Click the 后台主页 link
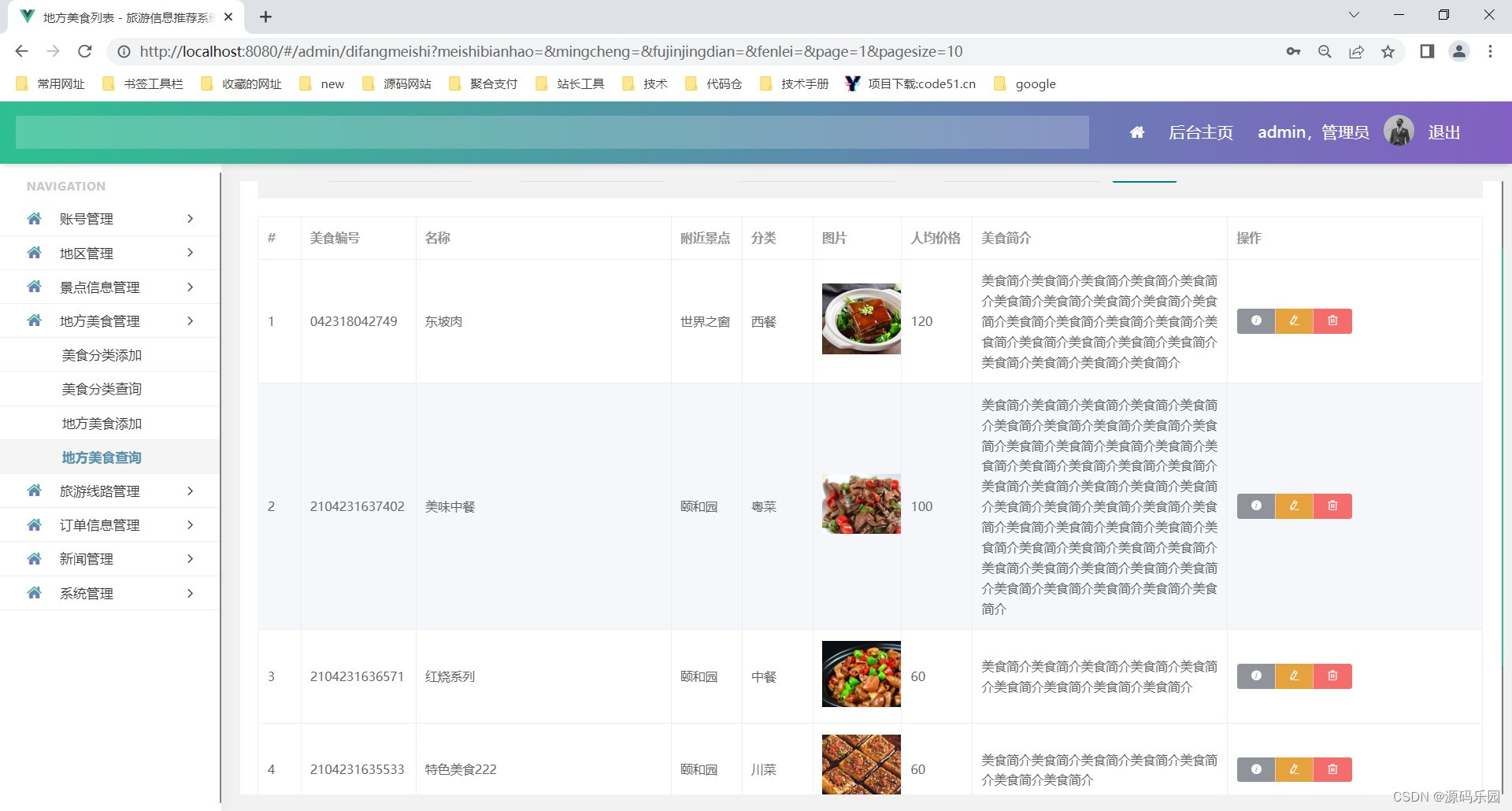The height and width of the screenshot is (811, 1512). [x=1200, y=131]
